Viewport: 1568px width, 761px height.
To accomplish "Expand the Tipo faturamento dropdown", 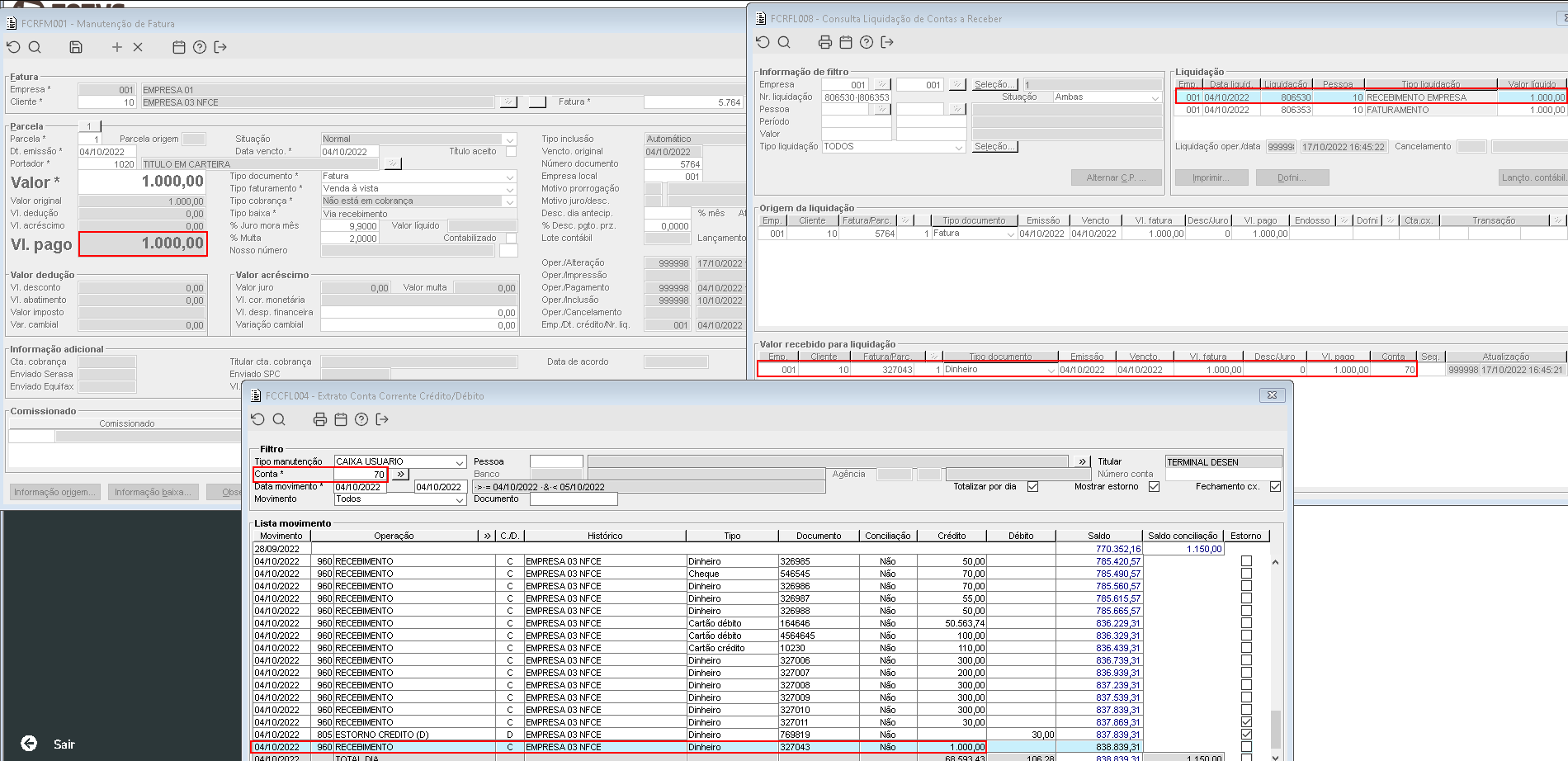I will coord(510,189).
